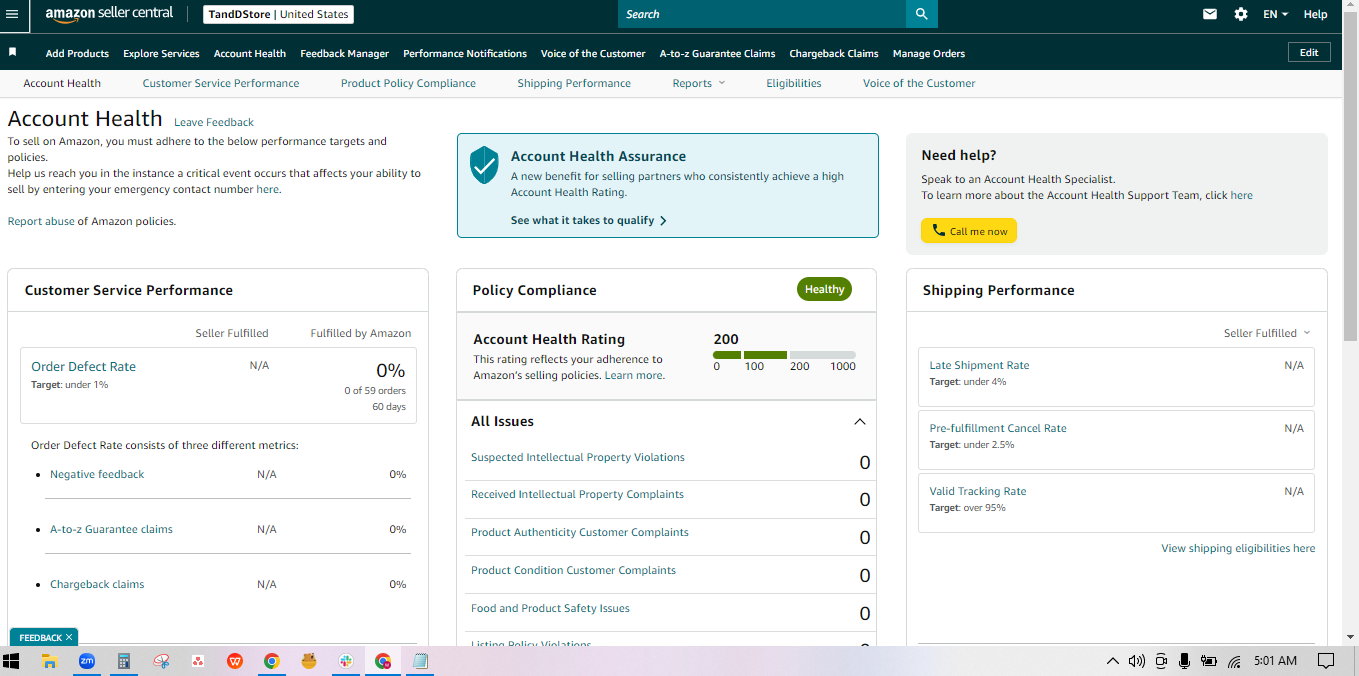Click the Edit button
This screenshot has height=676, width=1359.
[x=1309, y=52]
